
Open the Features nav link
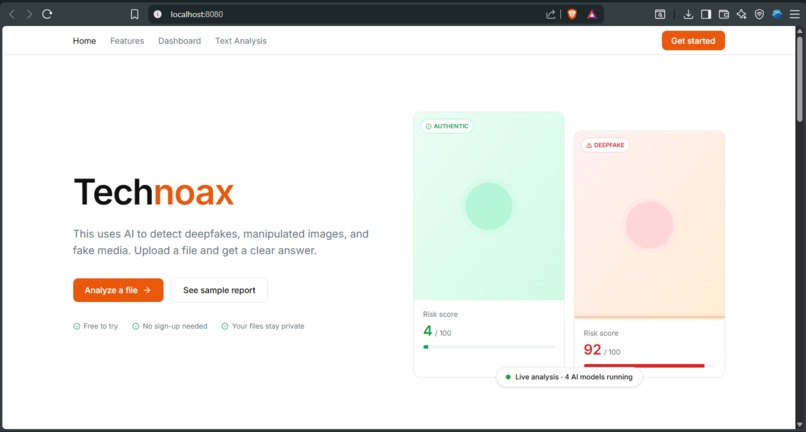(x=127, y=41)
